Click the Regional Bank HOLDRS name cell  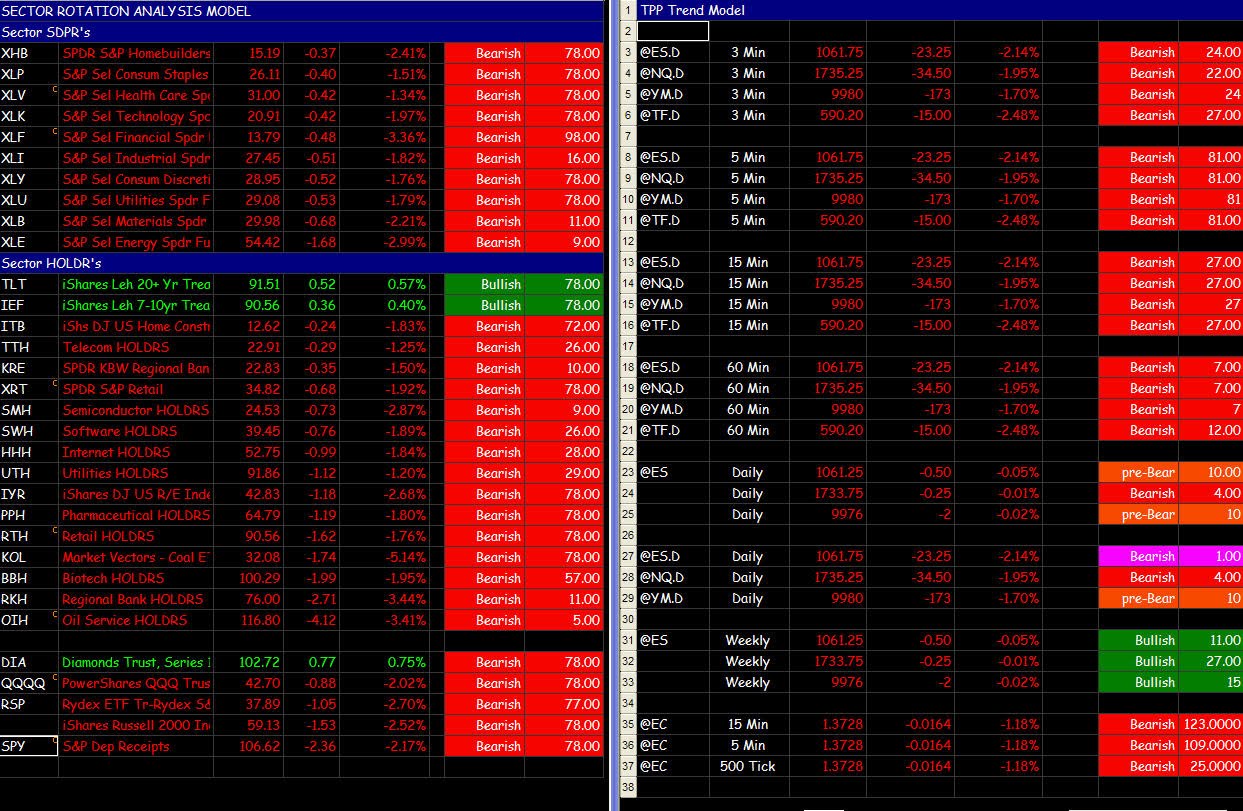(x=136, y=599)
